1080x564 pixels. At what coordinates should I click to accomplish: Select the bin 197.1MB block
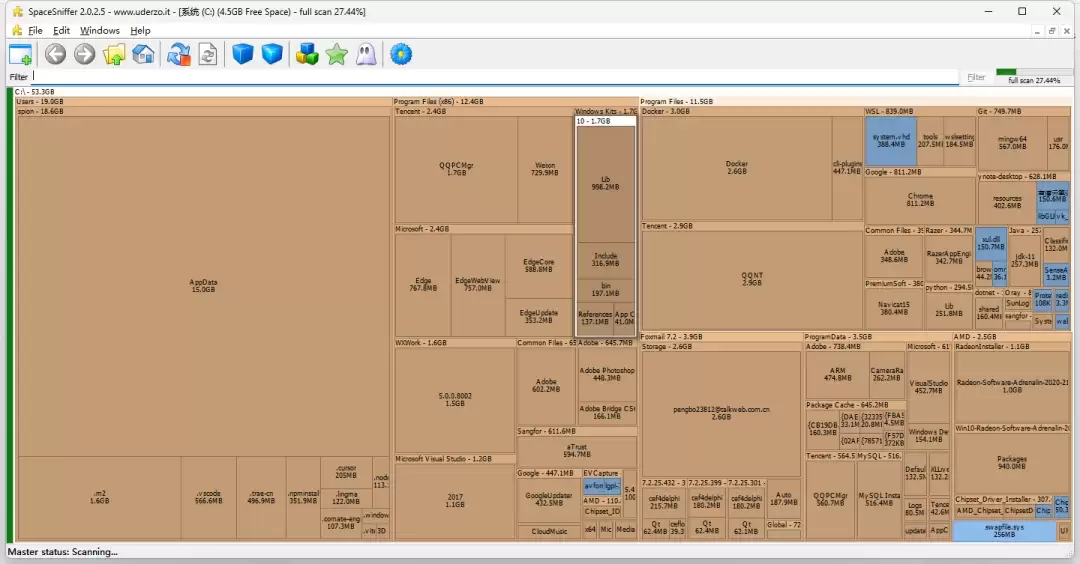605,290
